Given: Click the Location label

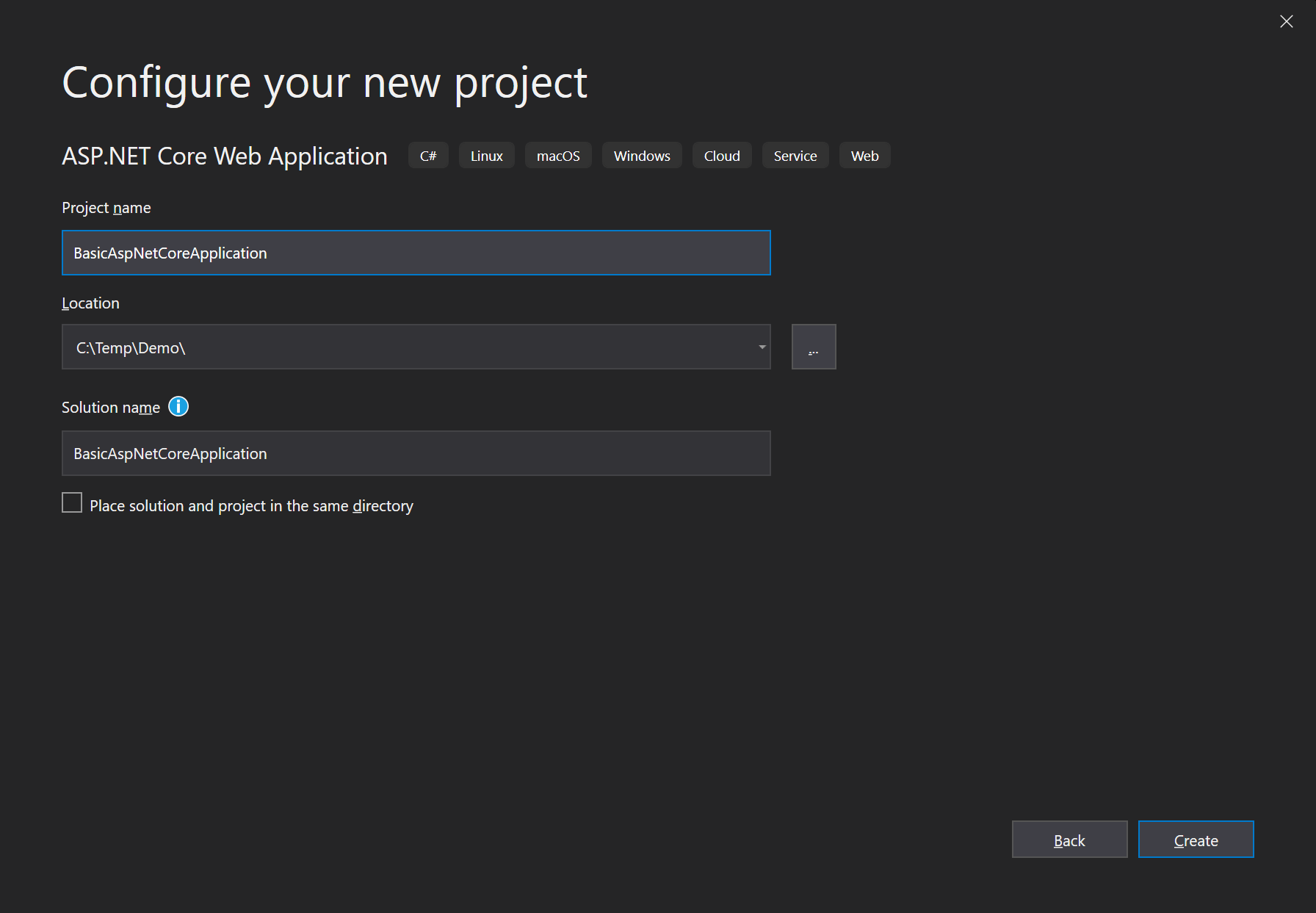Looking at the screenshot, I should pyautogui.click(x=90, y=303).
